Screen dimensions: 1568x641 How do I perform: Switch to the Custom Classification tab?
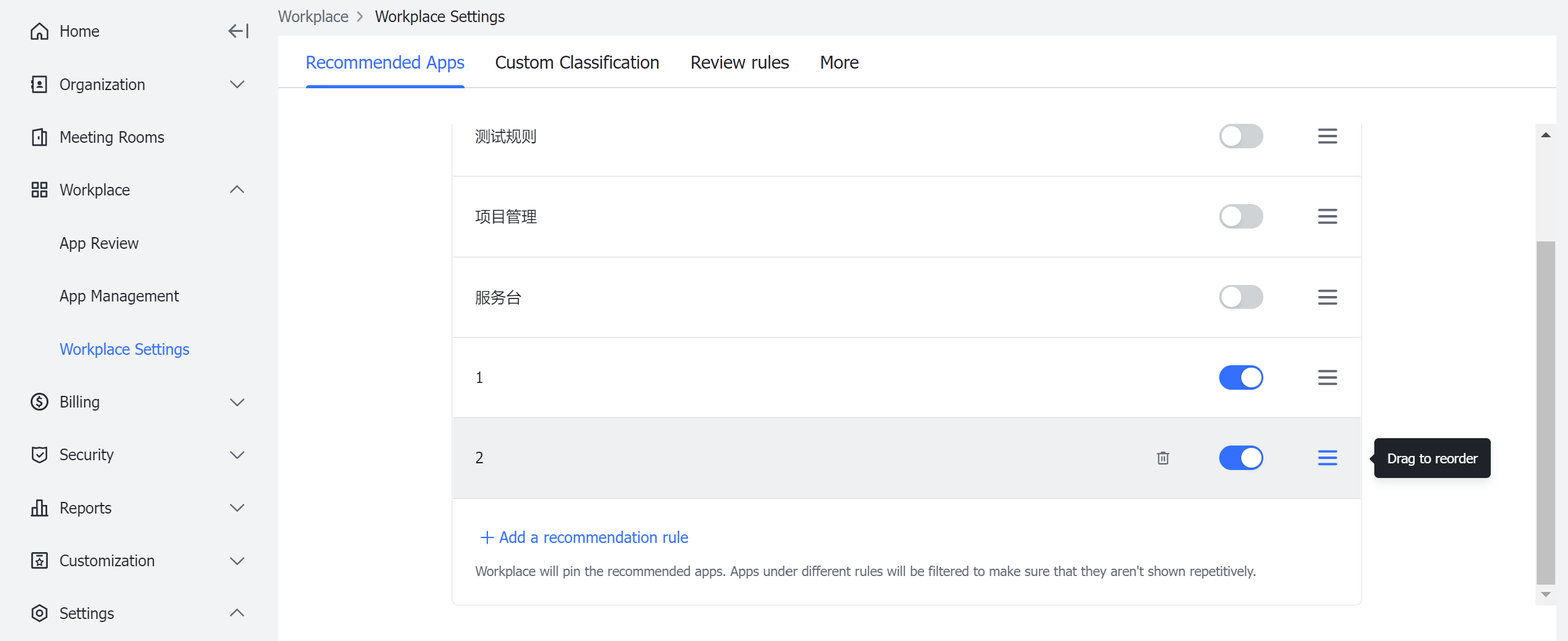pos(577,62)
